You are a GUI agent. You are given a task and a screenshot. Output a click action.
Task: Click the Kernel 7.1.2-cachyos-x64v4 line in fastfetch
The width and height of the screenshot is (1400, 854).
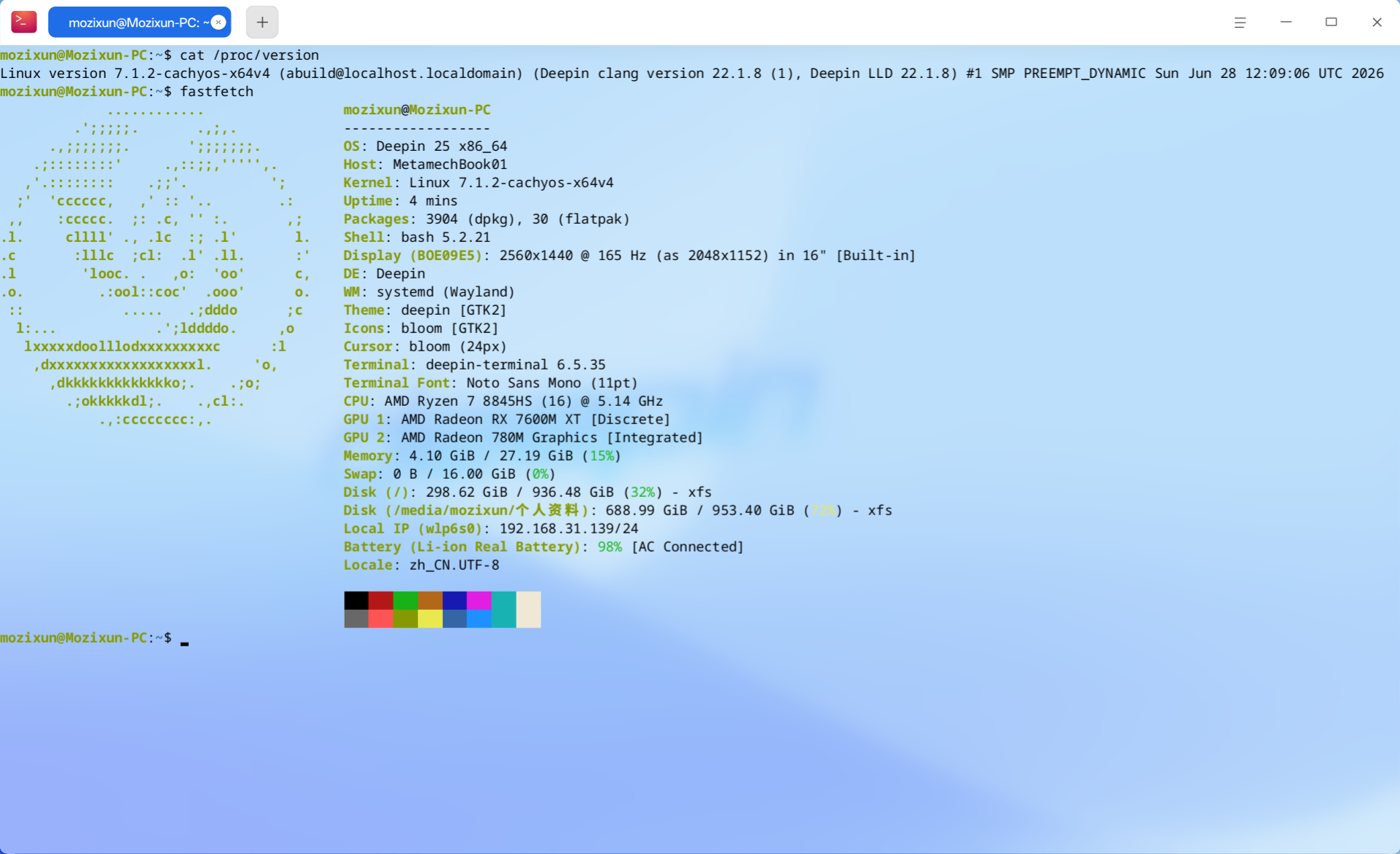tap(479, 182)
